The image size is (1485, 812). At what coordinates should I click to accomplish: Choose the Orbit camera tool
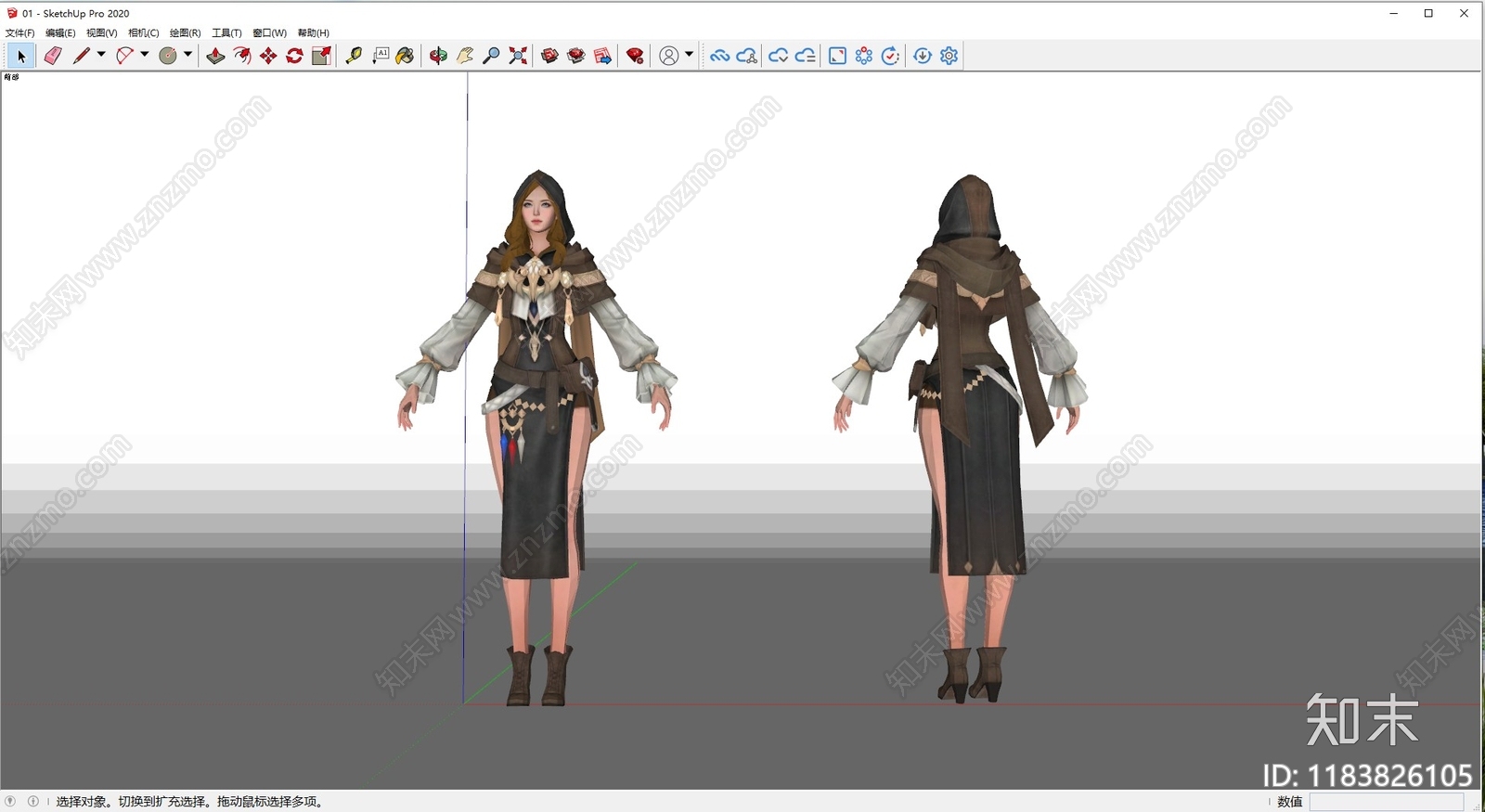438,56
